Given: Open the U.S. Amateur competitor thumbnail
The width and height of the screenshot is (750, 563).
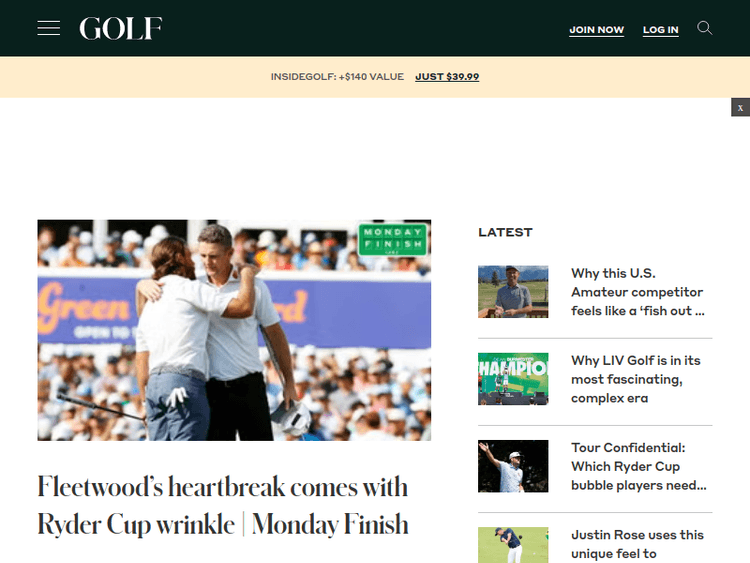Looking at the screenshot, I should click(513, 291).
